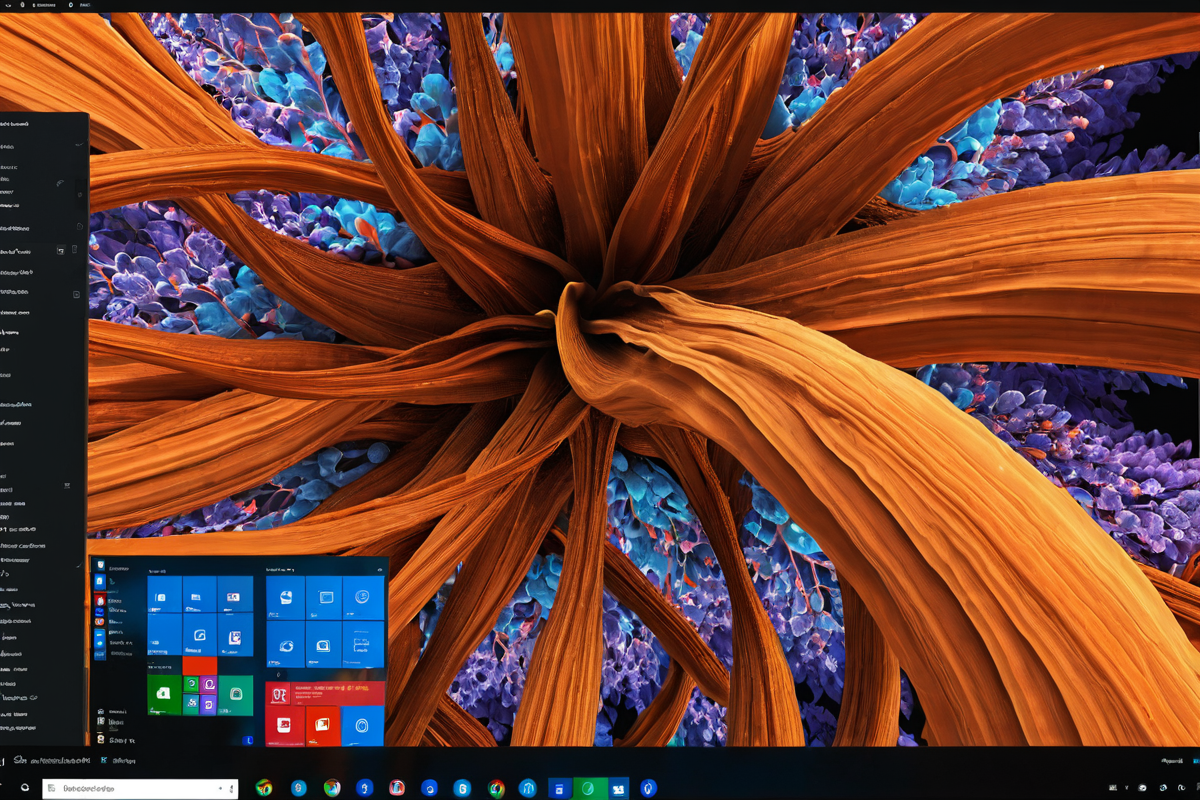Click the small blue L icon in Start menu
The image size is (1200, 800).
249,740
